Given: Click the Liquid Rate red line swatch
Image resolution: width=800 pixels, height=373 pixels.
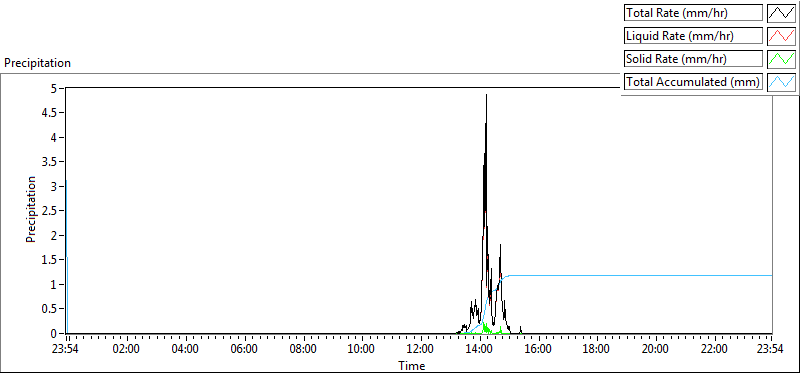Looking at the screenshot, I should [781, 36].
